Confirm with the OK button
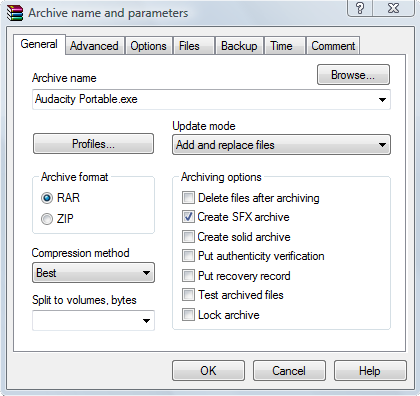The width and height of the screenshot is (420, 396). coord(208,370)
